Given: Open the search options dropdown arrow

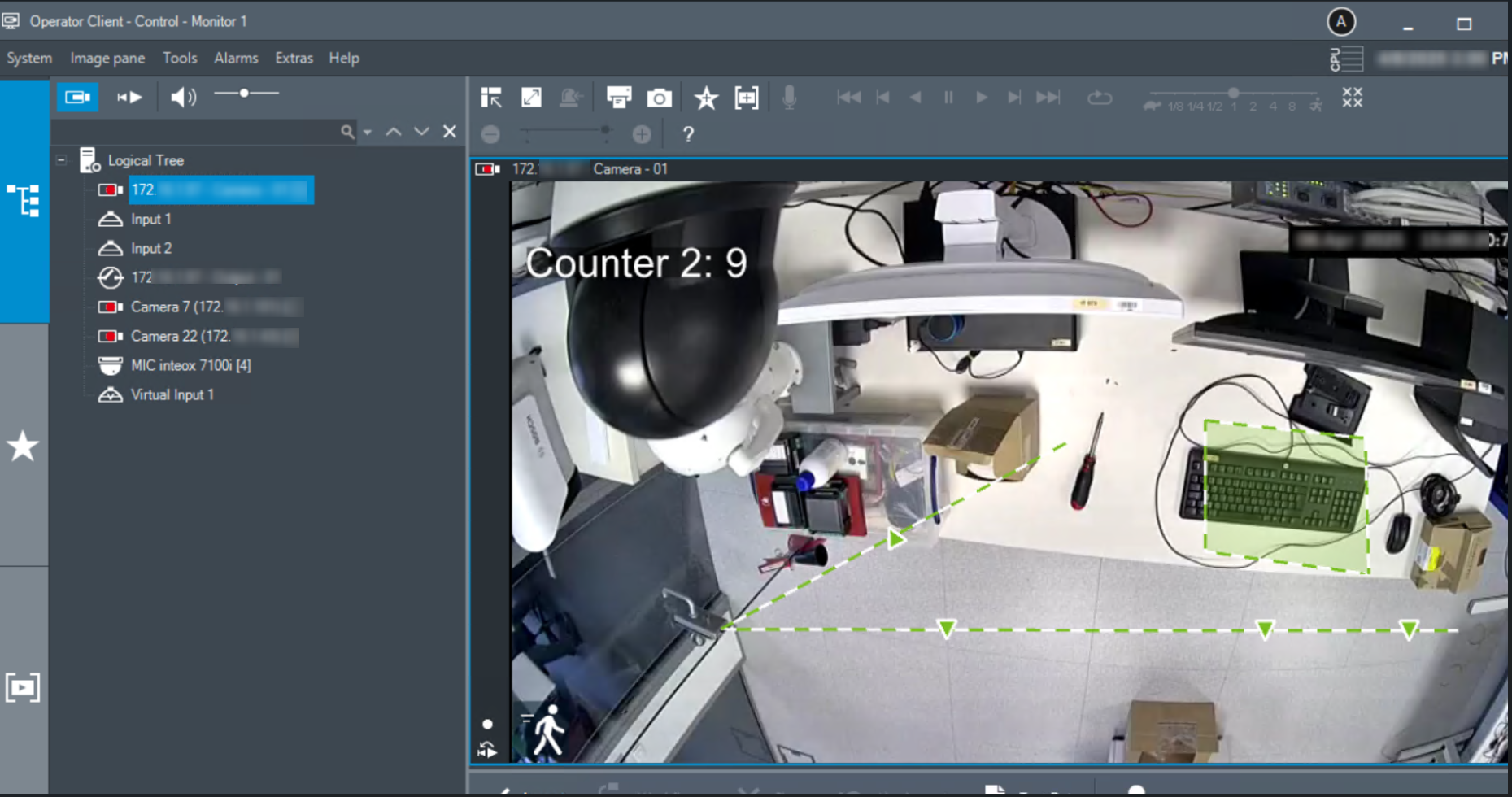Looking at the screenshot, I should (x=368, y=132).
